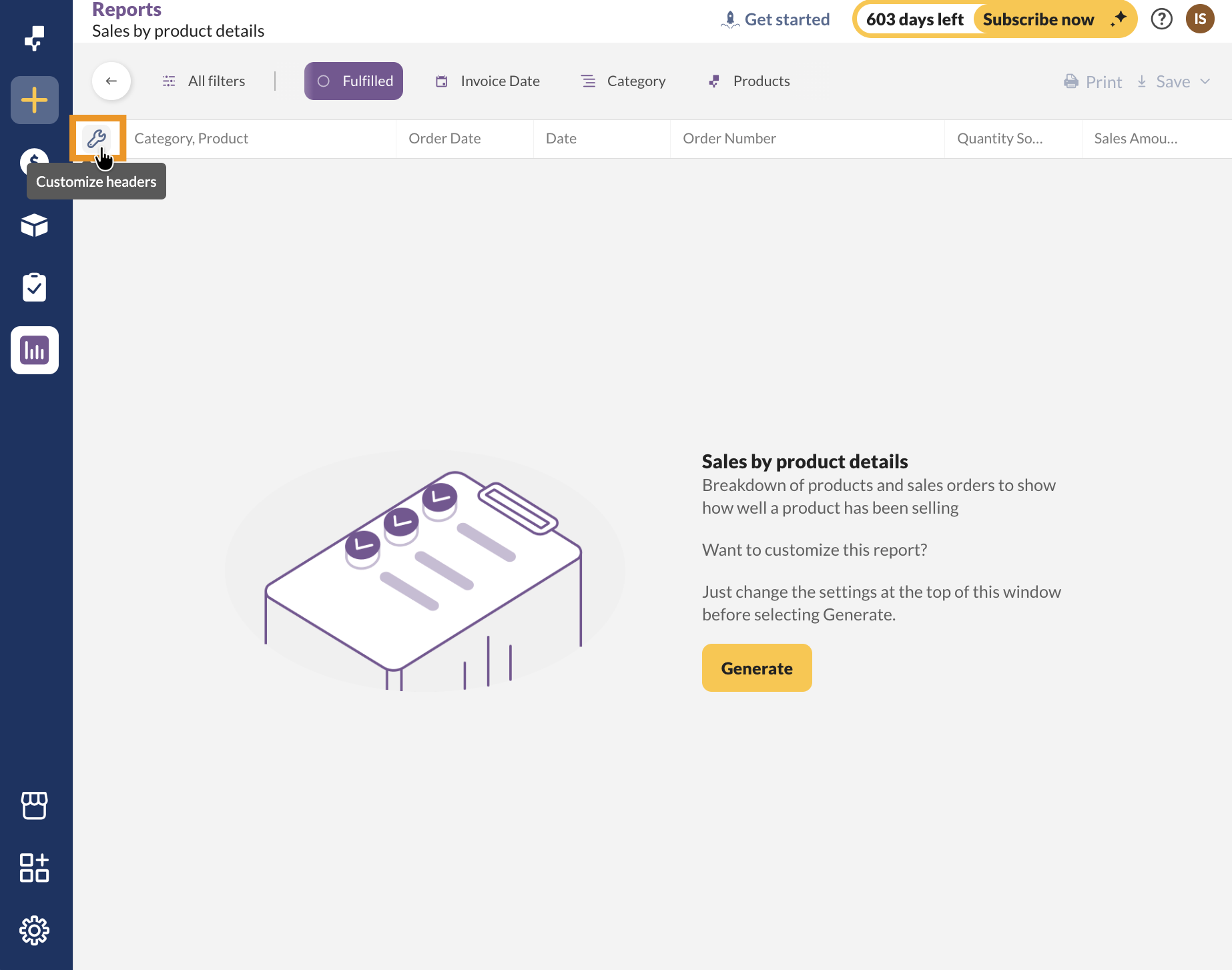Click the Order Date column header
This screenshot has height=970, width=1232.
point(444,139)
